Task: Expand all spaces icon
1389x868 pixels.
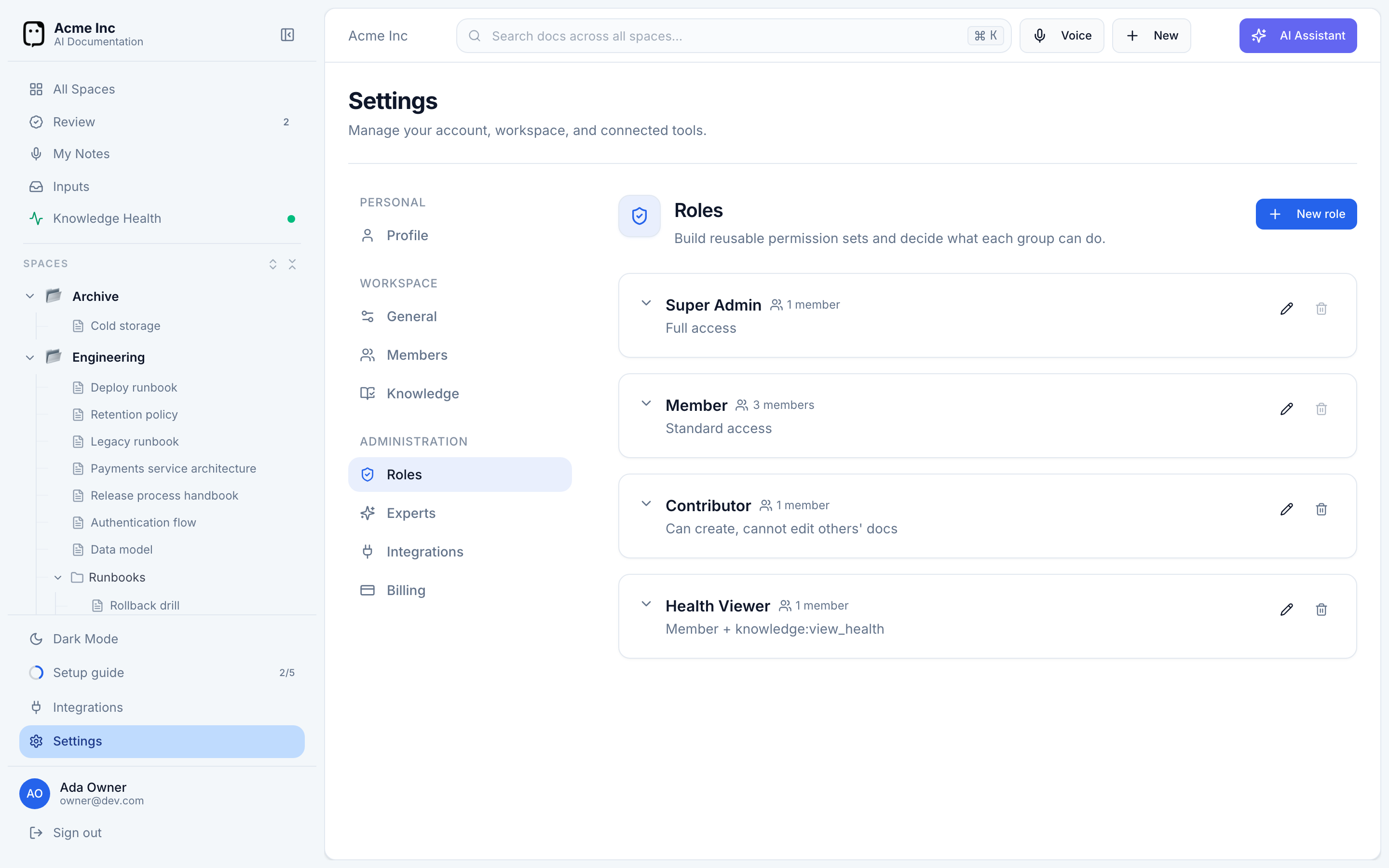Action: coord(272,264)
